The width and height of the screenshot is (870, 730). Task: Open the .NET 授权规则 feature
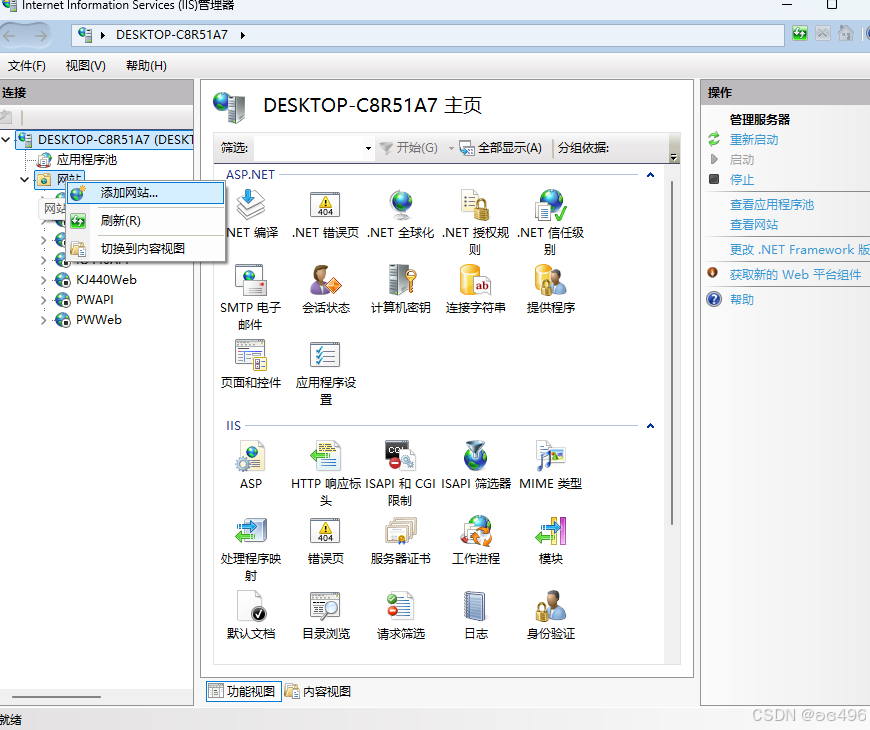coord(475,222)
